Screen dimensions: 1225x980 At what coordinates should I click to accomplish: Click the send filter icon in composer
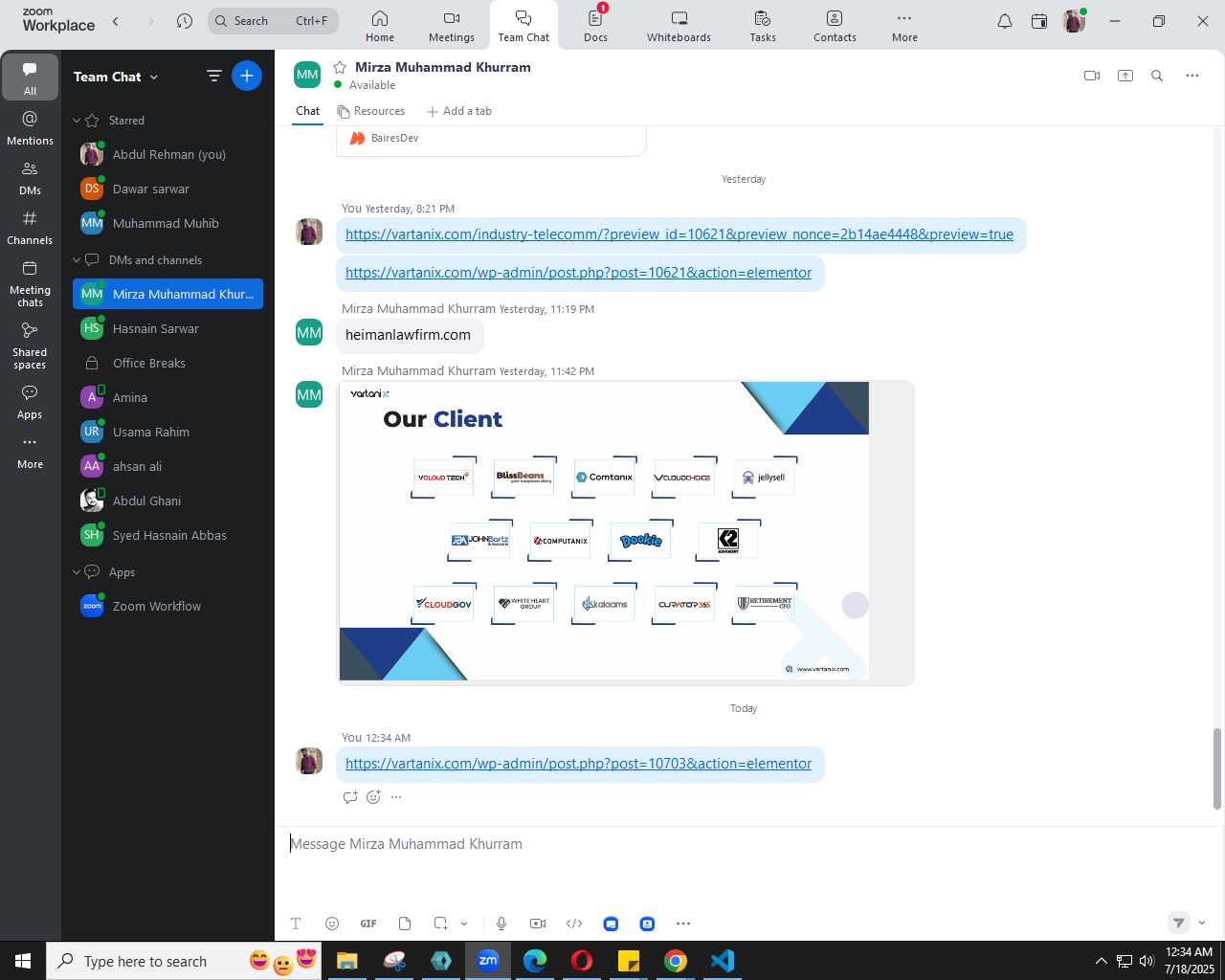(1179, 923)
